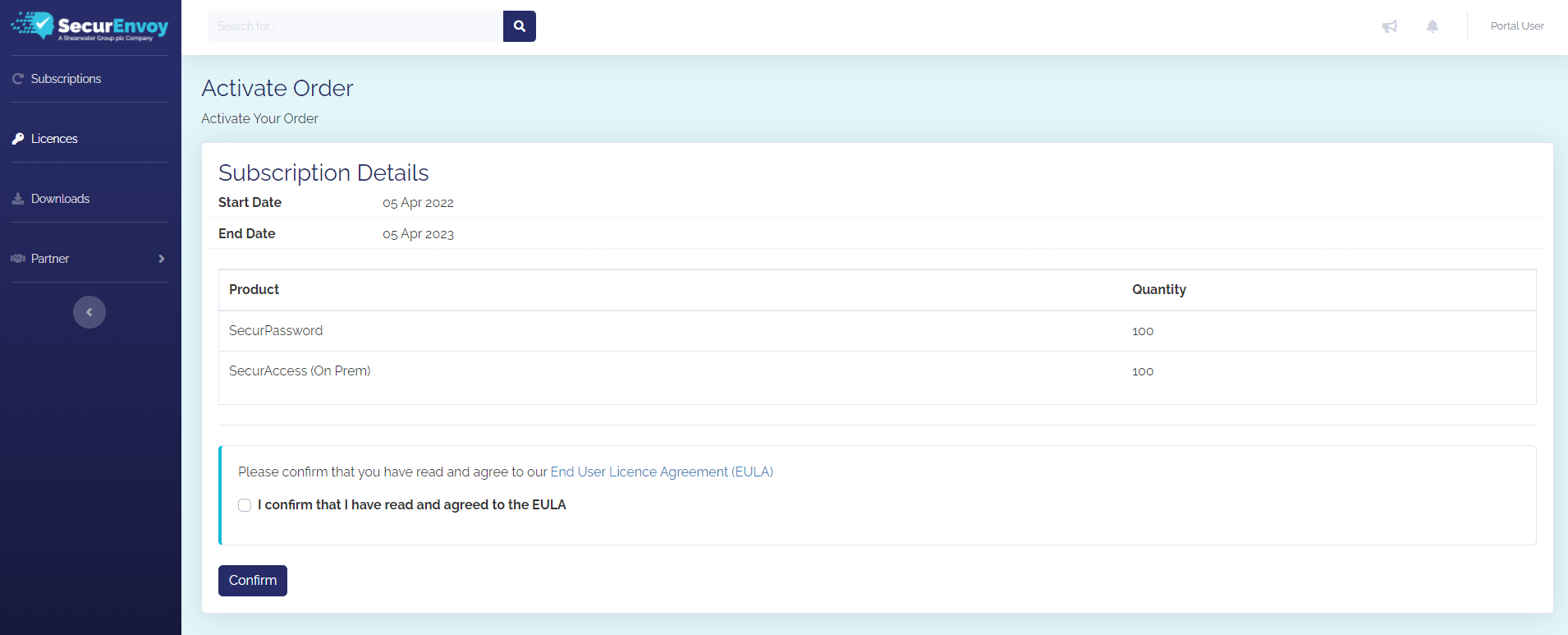Click the Subscription Details heading

(323, 173)
